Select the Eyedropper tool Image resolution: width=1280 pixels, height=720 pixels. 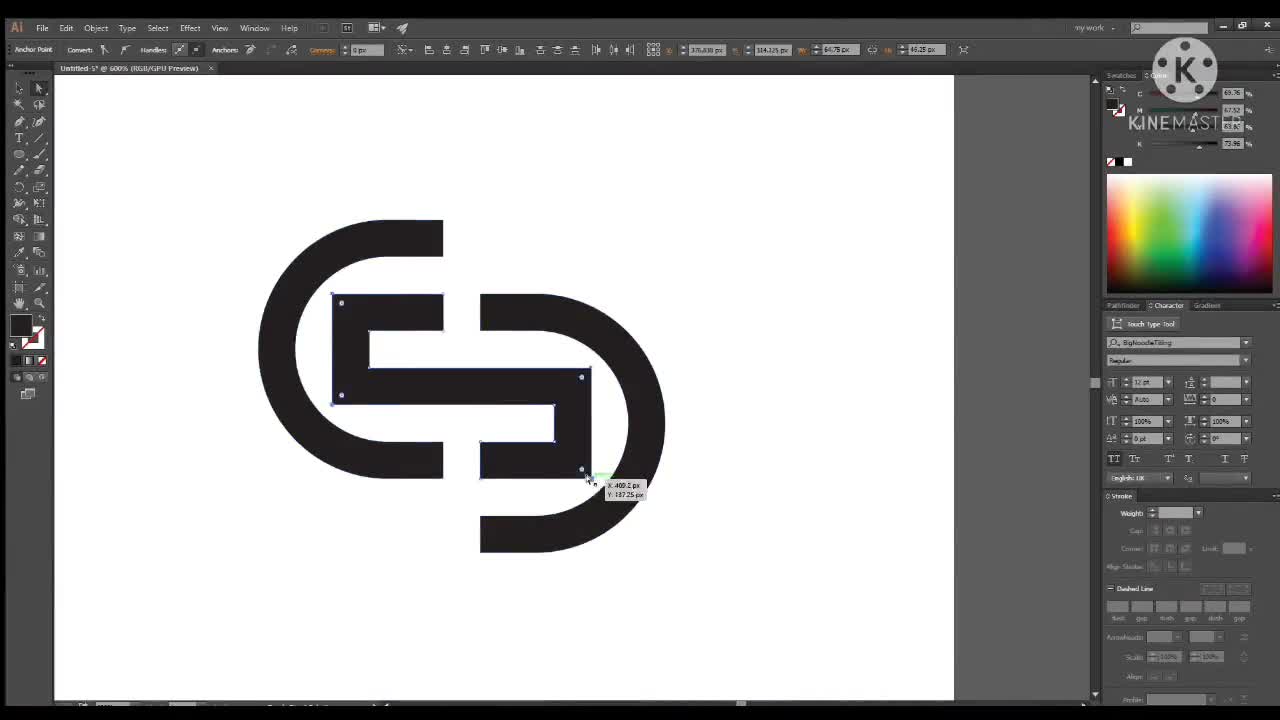[x=19, y=253]
